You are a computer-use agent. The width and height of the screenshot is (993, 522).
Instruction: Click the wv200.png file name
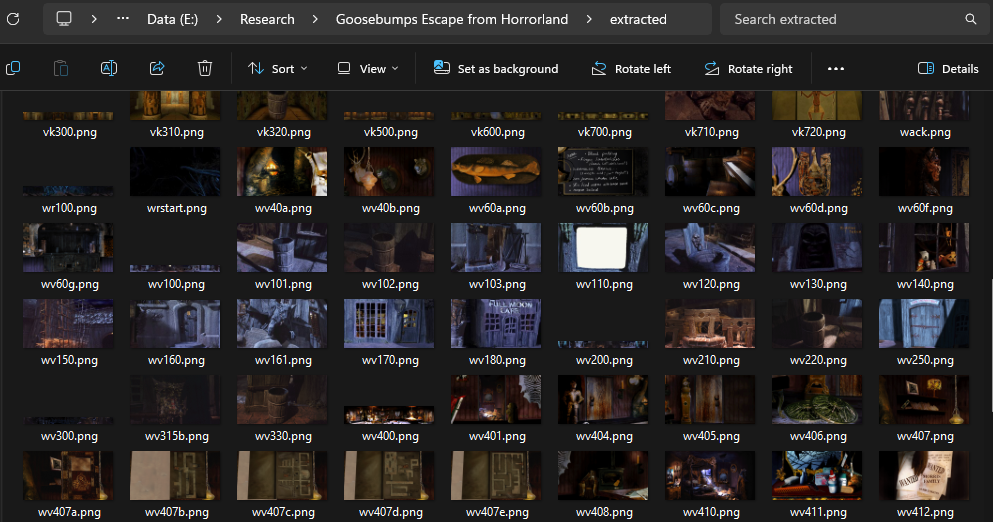(x=604, y=360)
